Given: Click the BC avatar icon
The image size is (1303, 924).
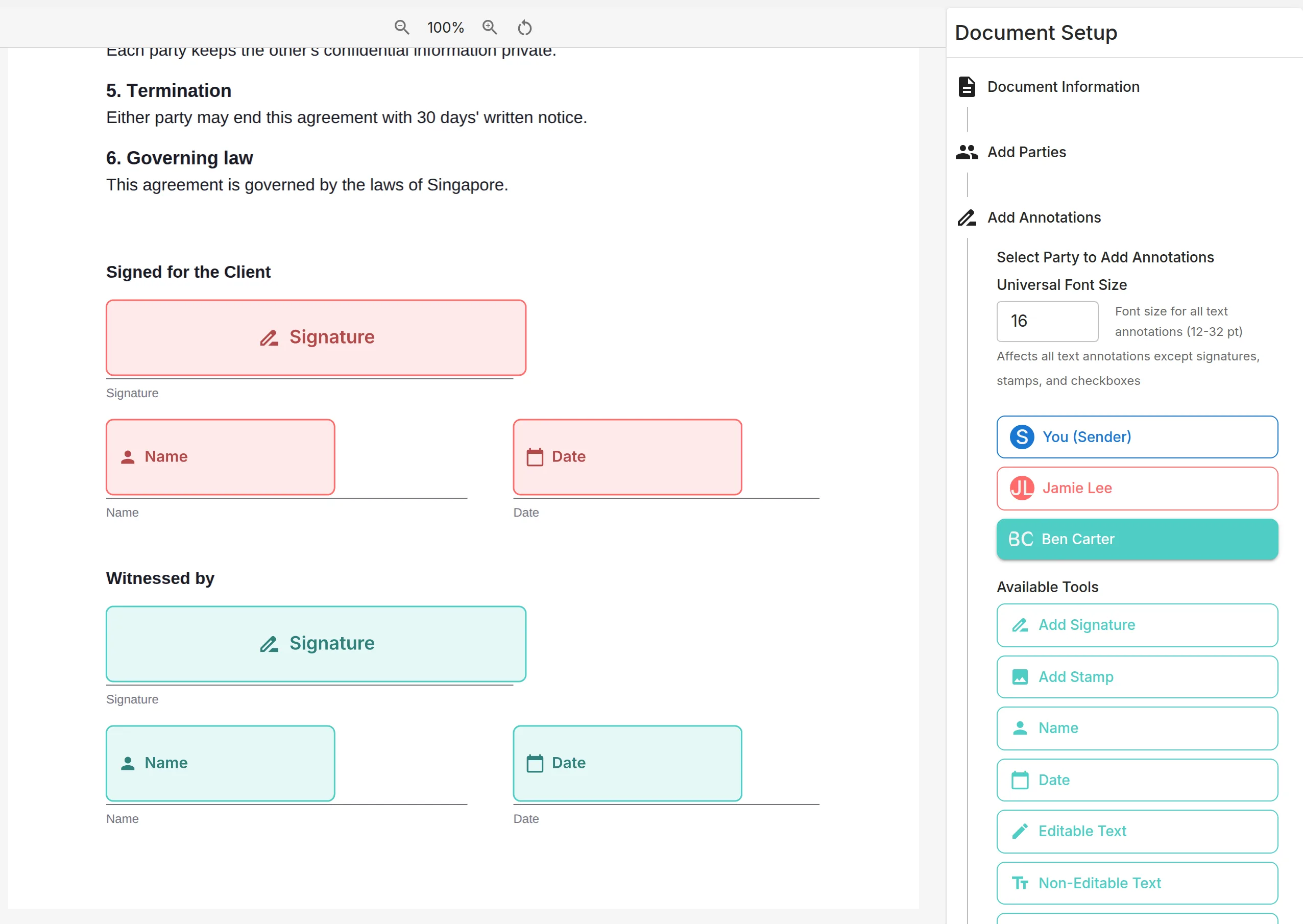Looking at the screenshot, I should coord(1021,539).
